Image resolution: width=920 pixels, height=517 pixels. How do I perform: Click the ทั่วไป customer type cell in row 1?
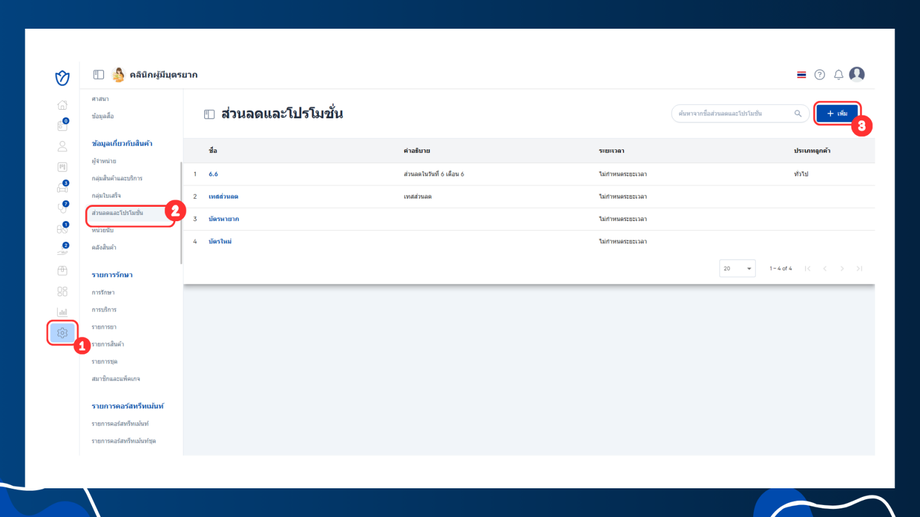tap(801, 174)
